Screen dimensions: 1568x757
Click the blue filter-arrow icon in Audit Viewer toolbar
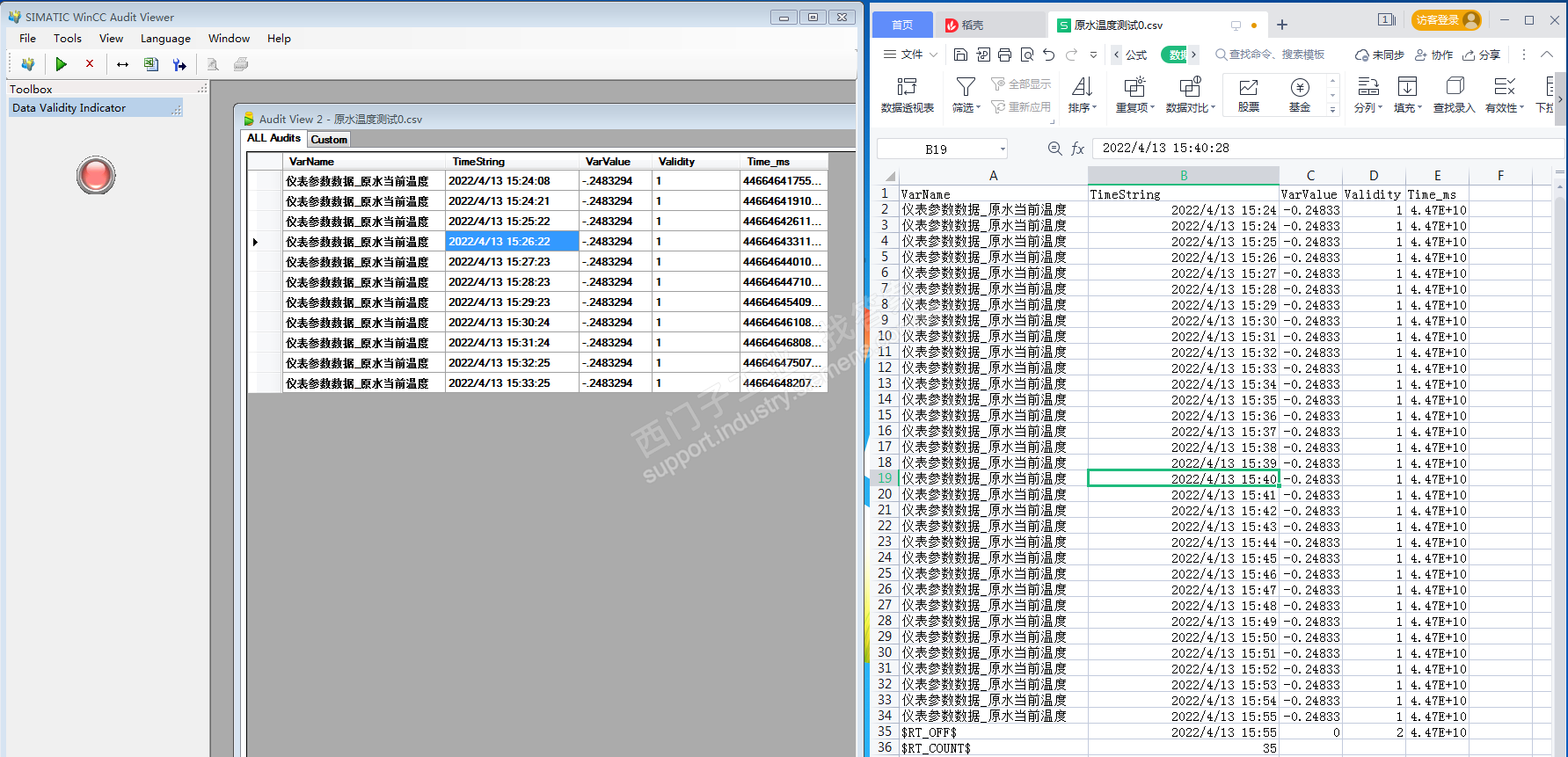(179, 64)
